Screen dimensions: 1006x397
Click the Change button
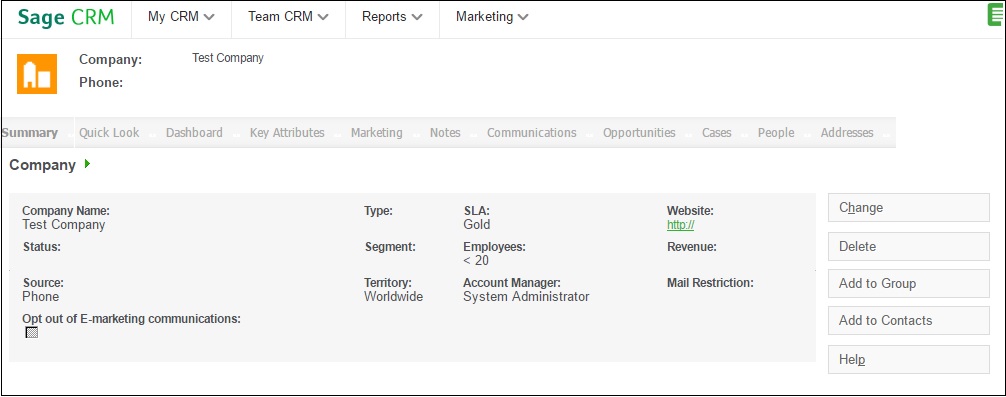coord(908,208)
